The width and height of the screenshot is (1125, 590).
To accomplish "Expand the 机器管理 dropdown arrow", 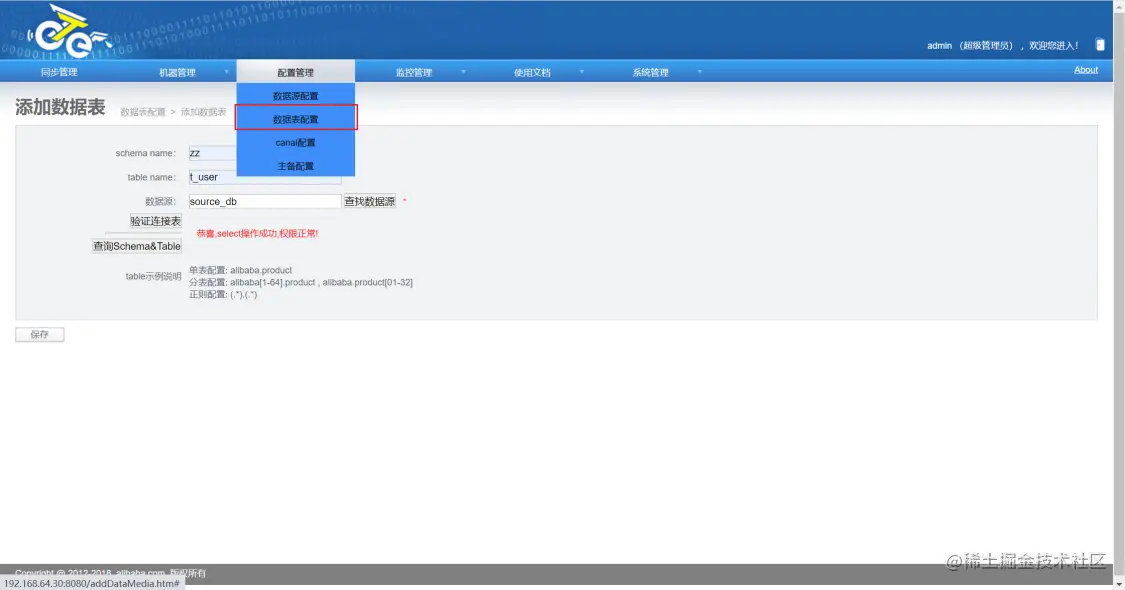I will (x=227, y=71).
